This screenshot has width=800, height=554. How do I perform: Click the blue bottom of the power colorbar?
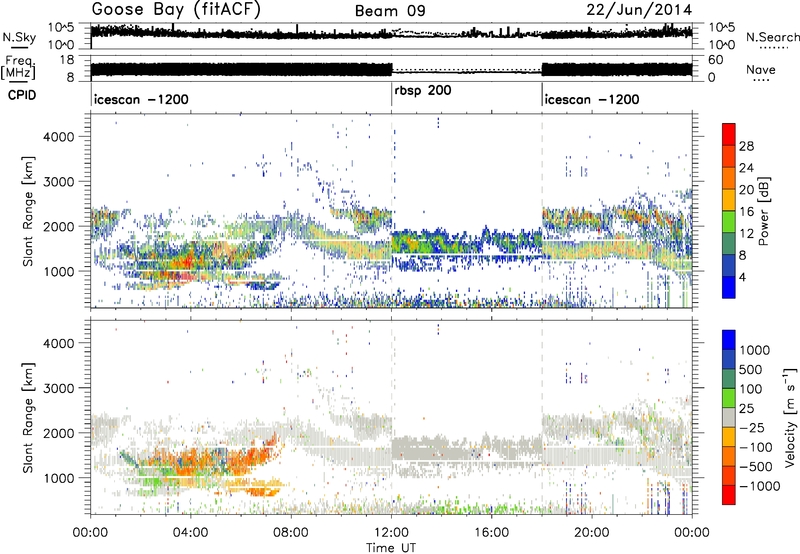[729, 287]
